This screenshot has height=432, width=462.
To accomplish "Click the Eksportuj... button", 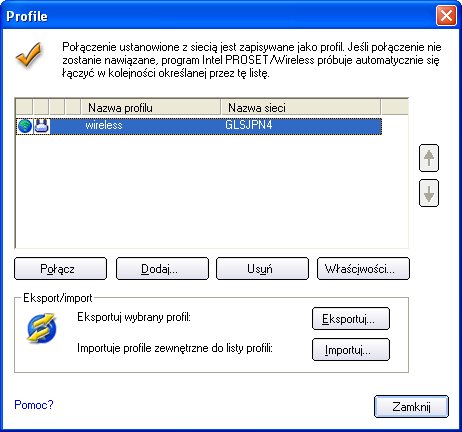I will point(351,319).
